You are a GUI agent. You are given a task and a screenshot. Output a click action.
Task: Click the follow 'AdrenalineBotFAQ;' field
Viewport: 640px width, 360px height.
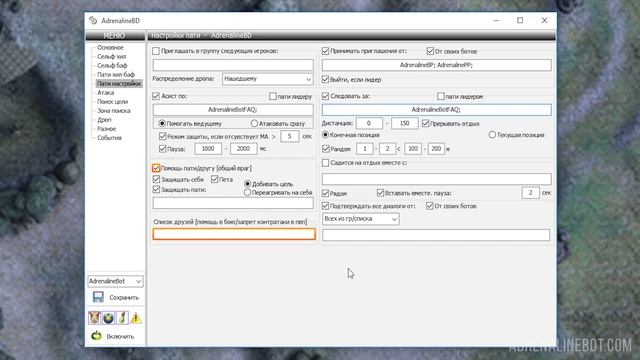[x=436, y=110]
